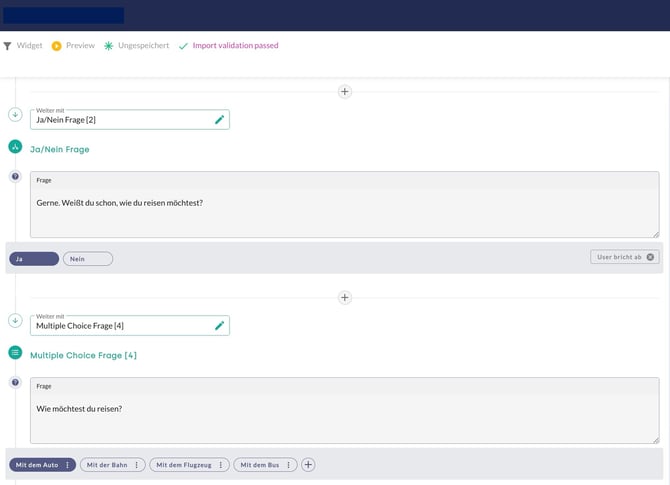The height and width of the screenshot is (485, 670).
Task: Click pencil icon in Ja/Nein Frage field
Action: [219, 120]
